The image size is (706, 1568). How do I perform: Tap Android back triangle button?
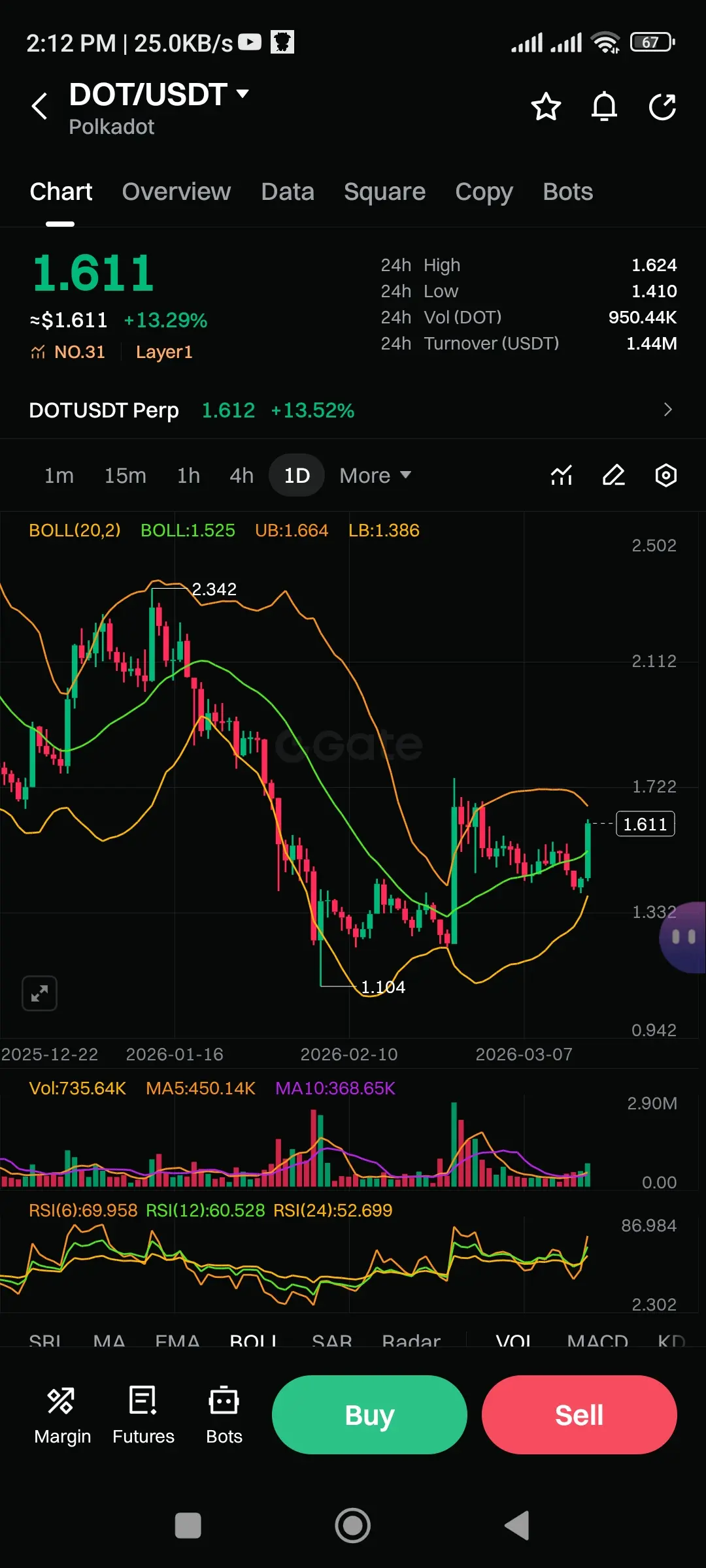(517, 1526)
